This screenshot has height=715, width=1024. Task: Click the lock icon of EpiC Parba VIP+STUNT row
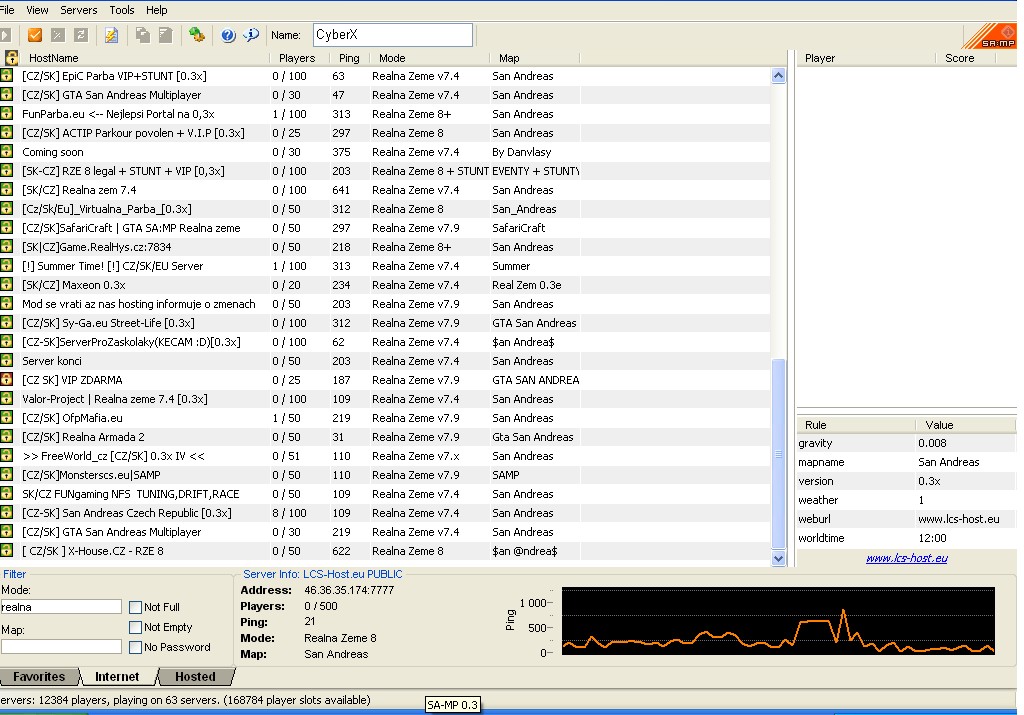click(x=7, y=76)
